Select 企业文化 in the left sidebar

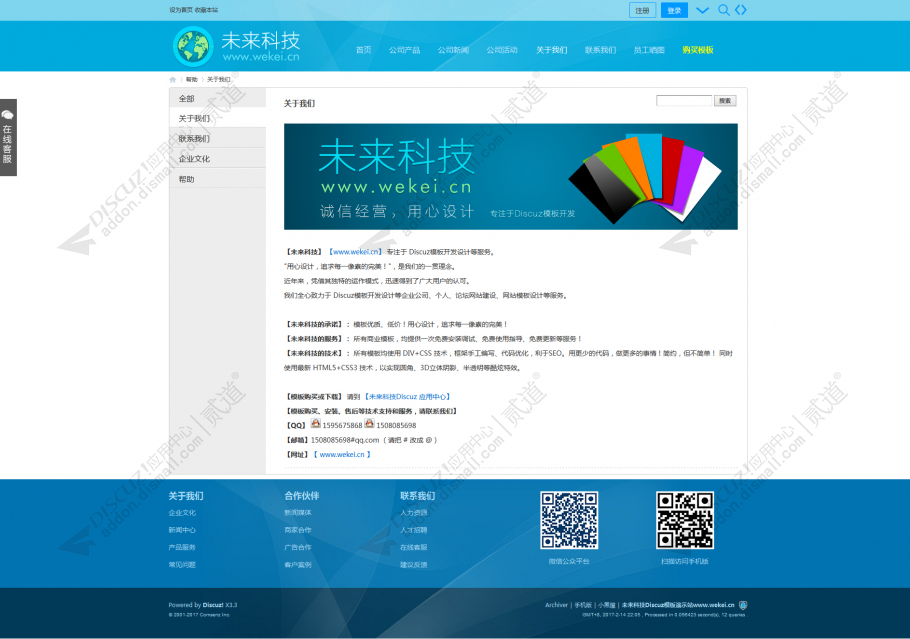(x=218, y=158)
